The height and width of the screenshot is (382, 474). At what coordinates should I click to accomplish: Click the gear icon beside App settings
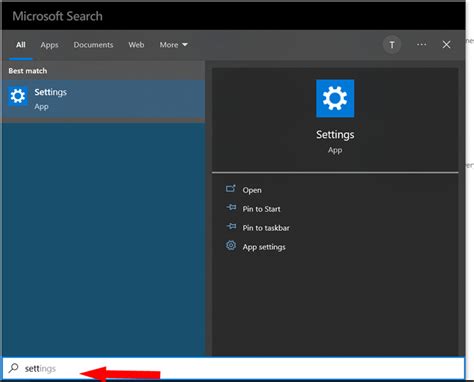pos(231,246)
